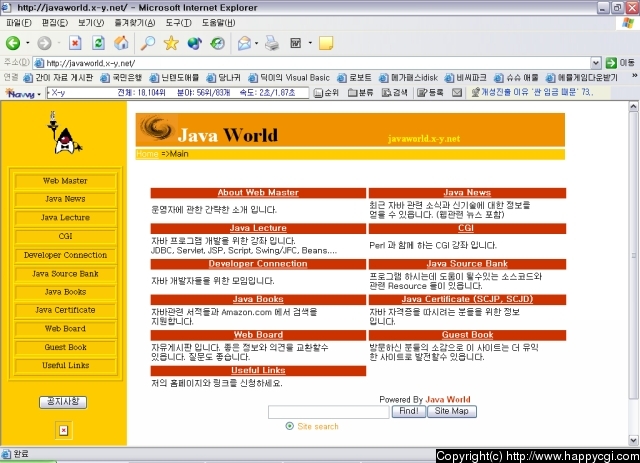Click the green Go arrow icon
Image resolution: width=640 pixels, height=463 pixels.
[x=611, y=63]
